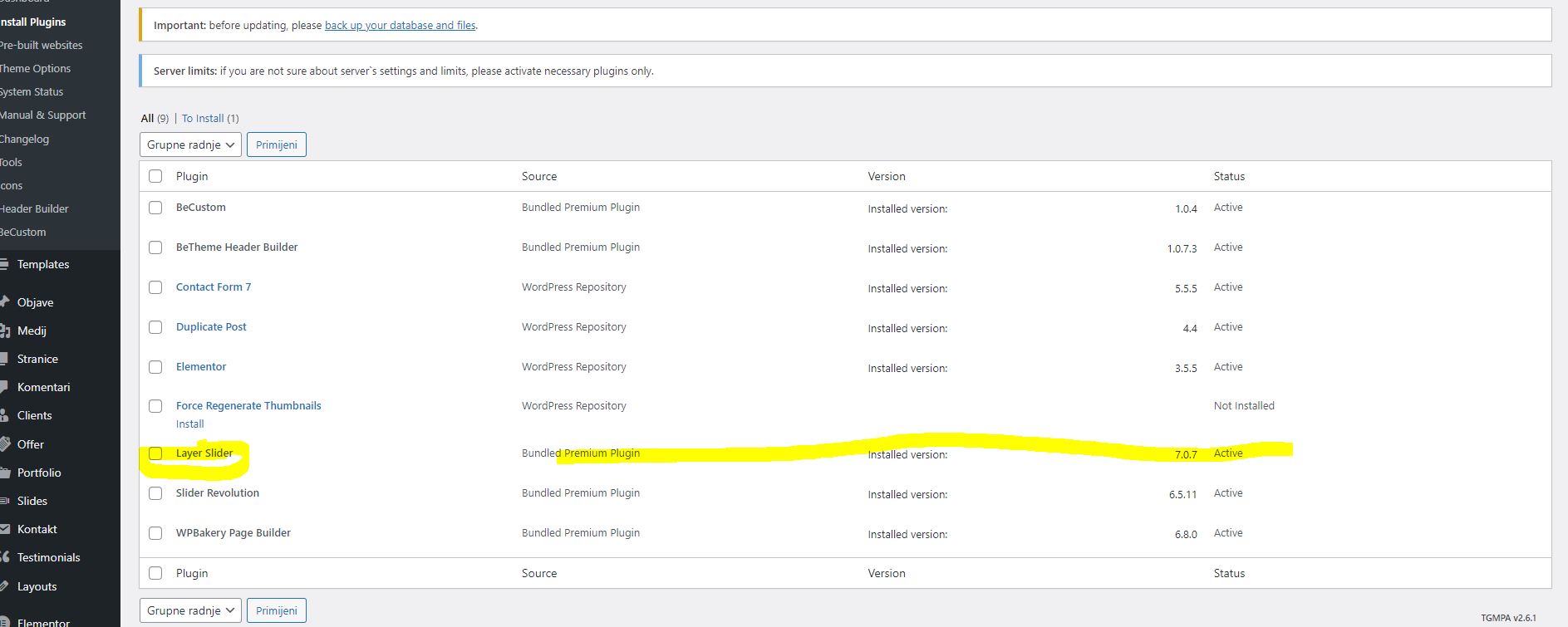This screenshot has height=627, width=1568.
Task: Click the TGMPA v2.6.1 footer text
Action: click(x=1508, y=618)
